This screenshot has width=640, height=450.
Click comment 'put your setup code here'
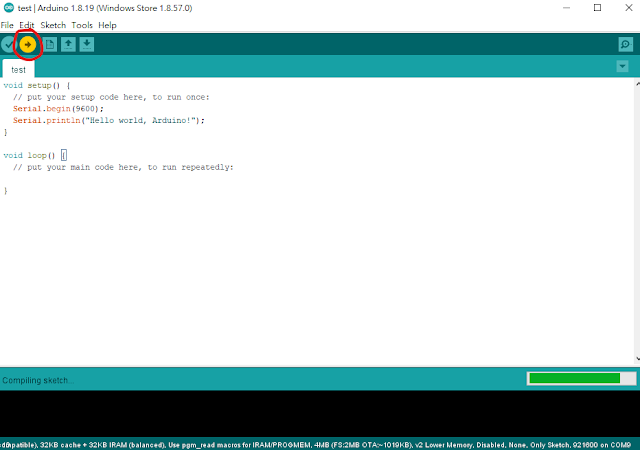(111, 97)
